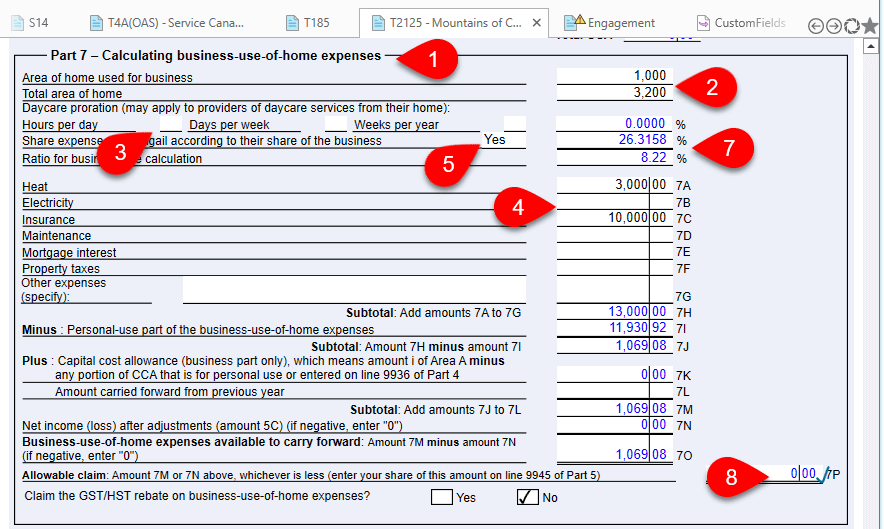
Task: Click the 26.3158 share percentage value
Action: click(x=642, y=139)
